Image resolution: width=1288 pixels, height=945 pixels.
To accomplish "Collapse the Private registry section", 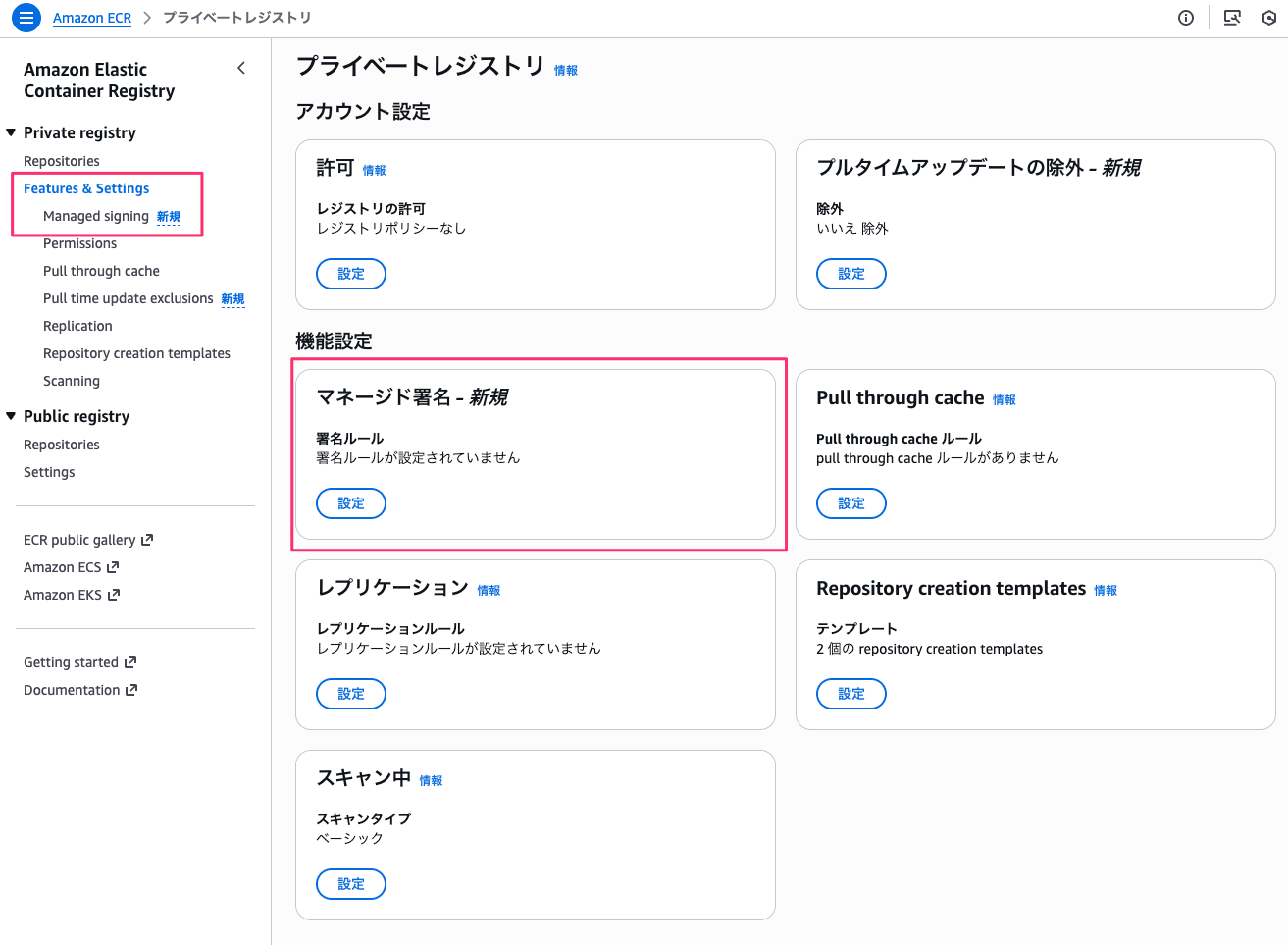I will click(11, 132).
